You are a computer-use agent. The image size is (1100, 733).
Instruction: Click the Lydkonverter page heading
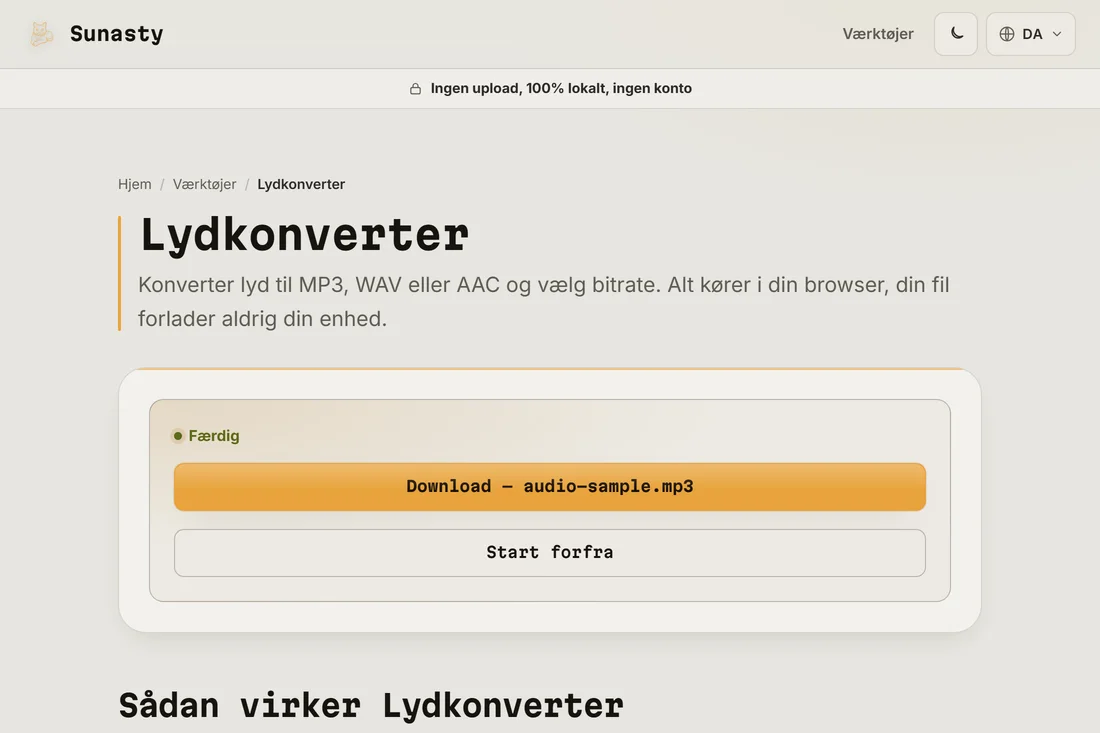[x=304, y=236]
